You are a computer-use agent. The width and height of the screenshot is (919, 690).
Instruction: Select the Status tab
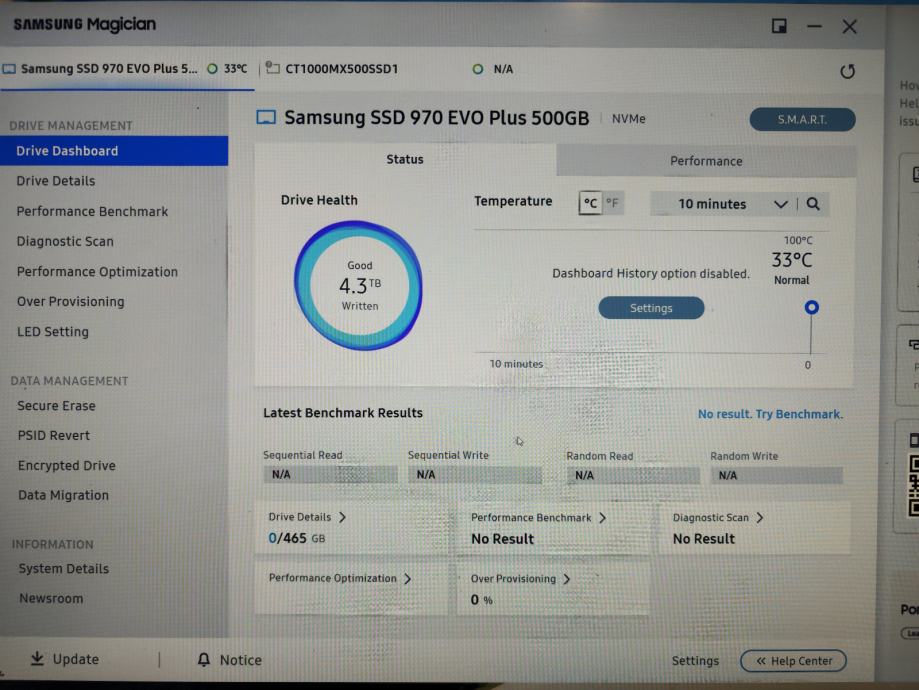(405, 159)
